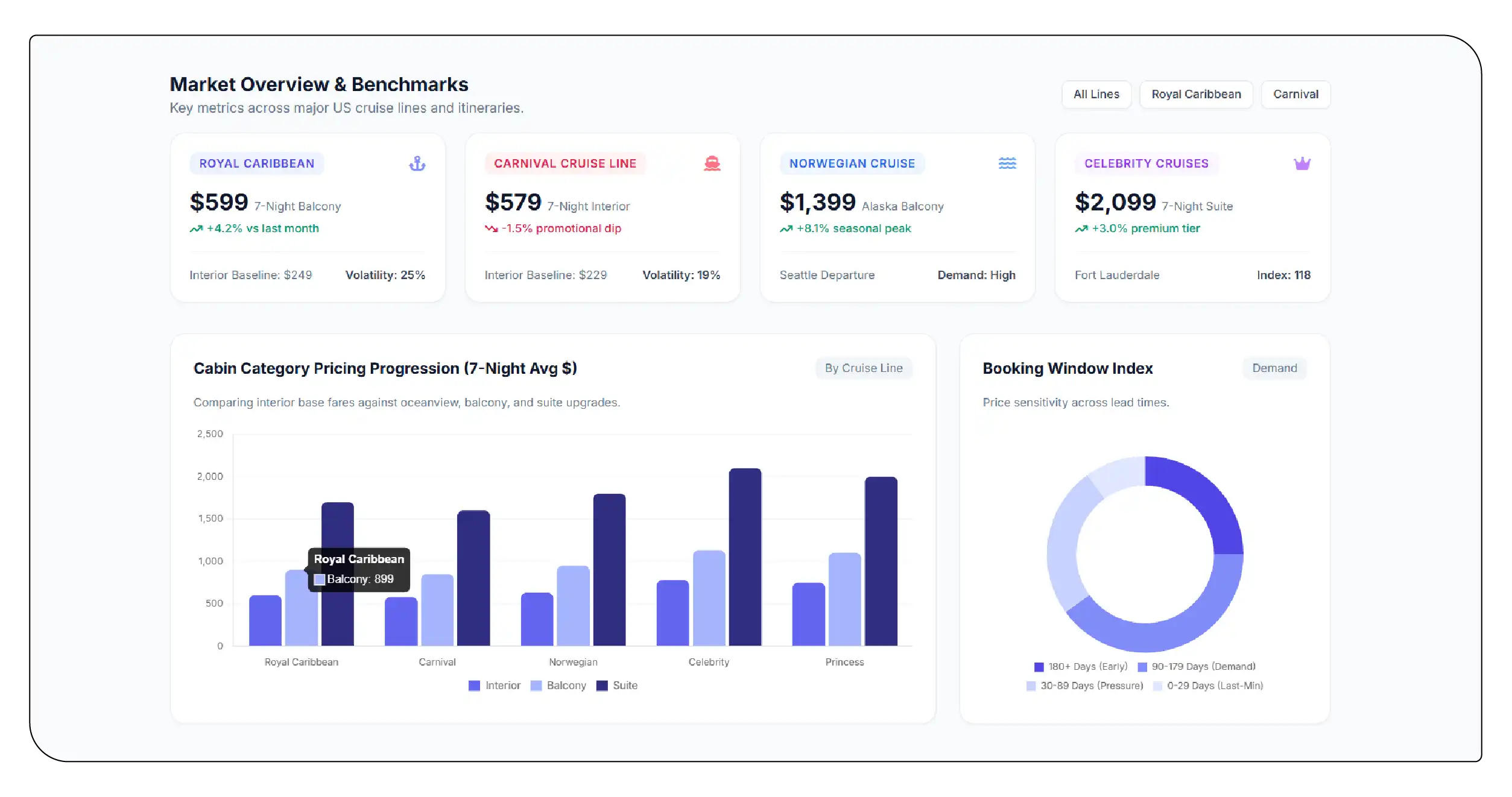Screen dimensions: 1512x797
Task: Click the Carnival Balcony bar
Action: click(437, 610)
